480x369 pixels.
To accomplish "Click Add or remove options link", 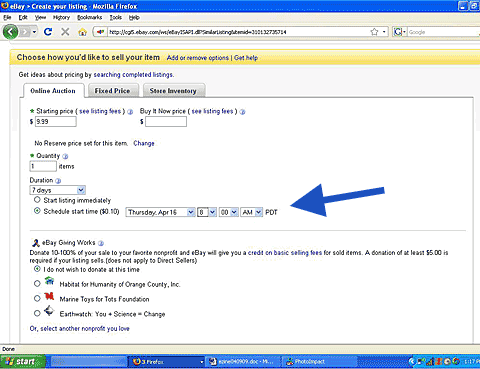I will click(x=198, y=58).
